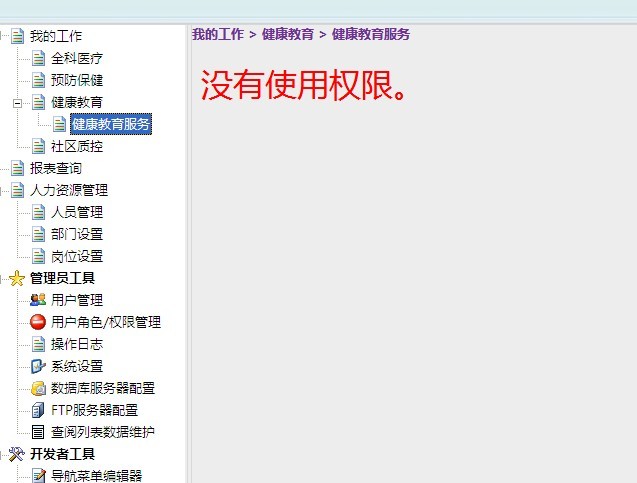This screenshot has width=637, height=483.
Task: Click the page icon next to 全科医疗
Action: click(39, 58)
